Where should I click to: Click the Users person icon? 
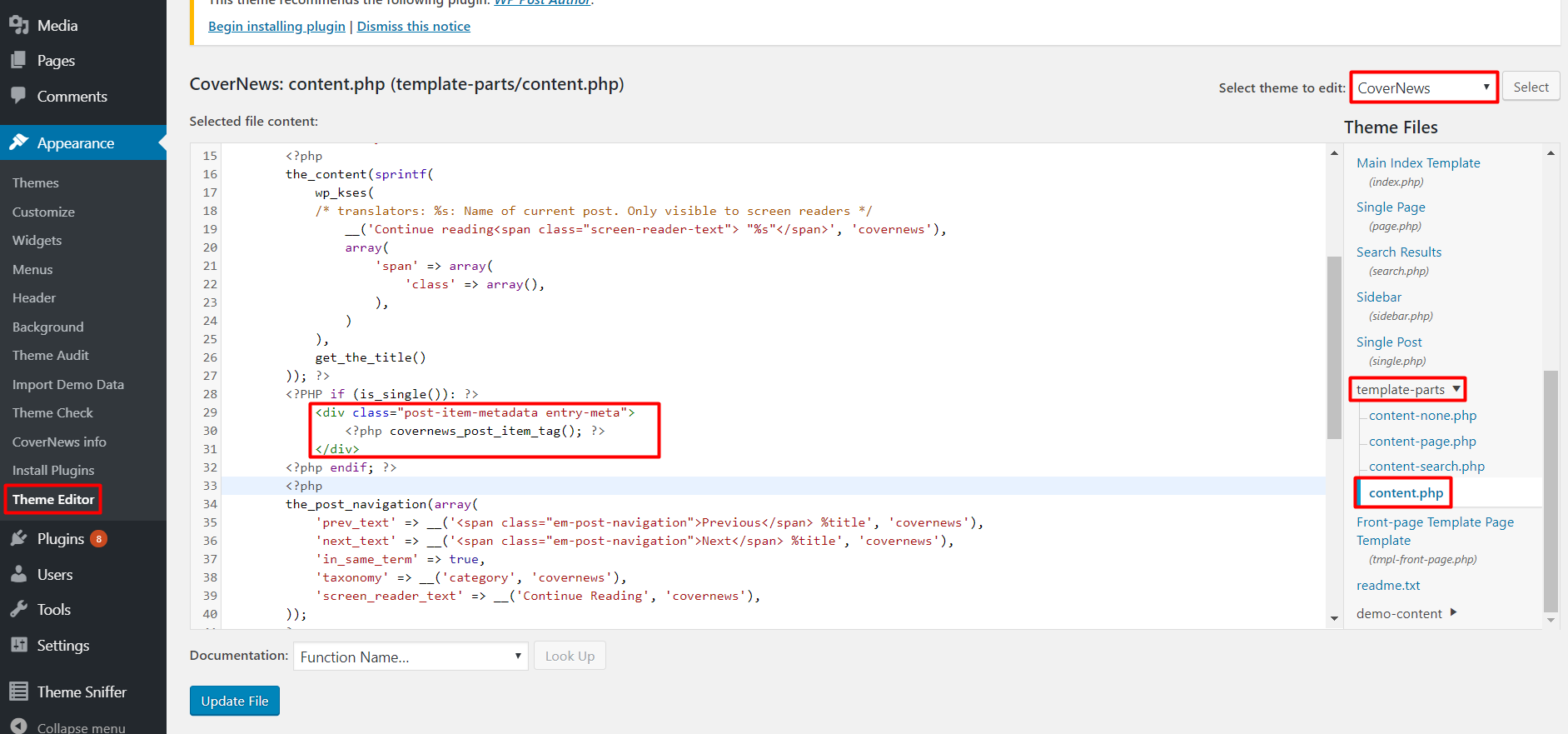tap(18, 574)
